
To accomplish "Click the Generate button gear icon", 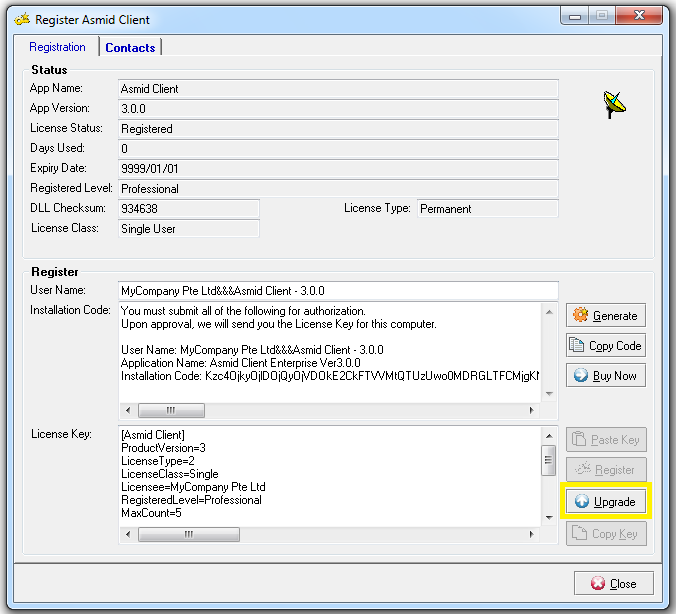I will pyautogui.click(x=580, y=316).
